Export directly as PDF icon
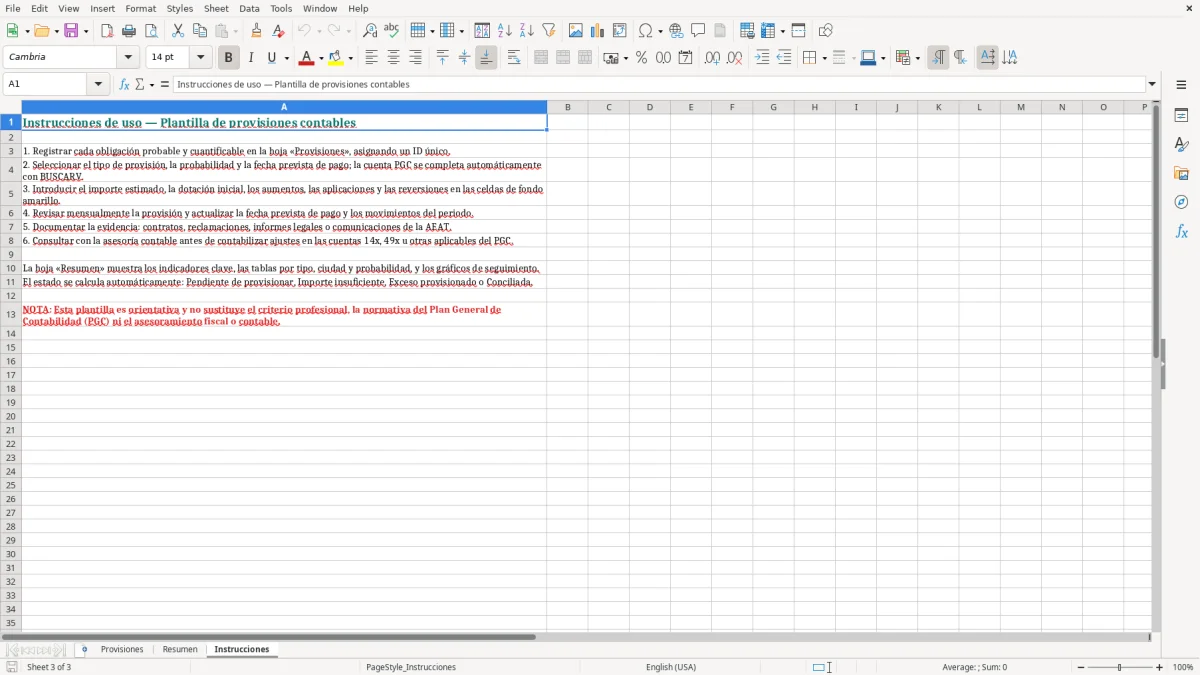 [x=107, y=31]
